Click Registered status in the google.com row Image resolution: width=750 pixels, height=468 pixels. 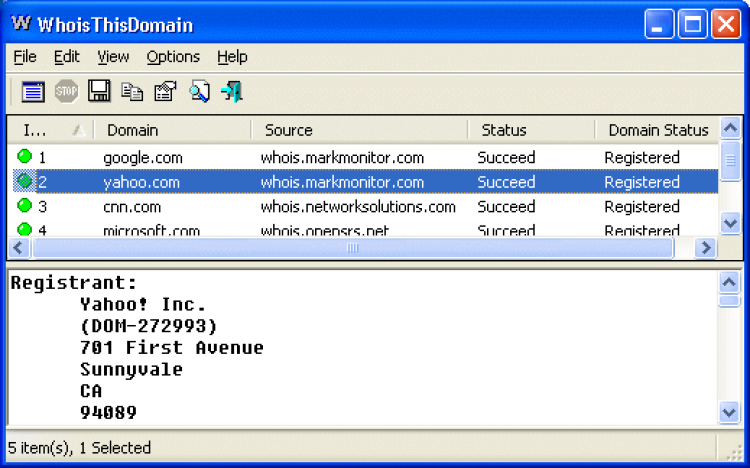pyautogui.click(x=641, y=158)
